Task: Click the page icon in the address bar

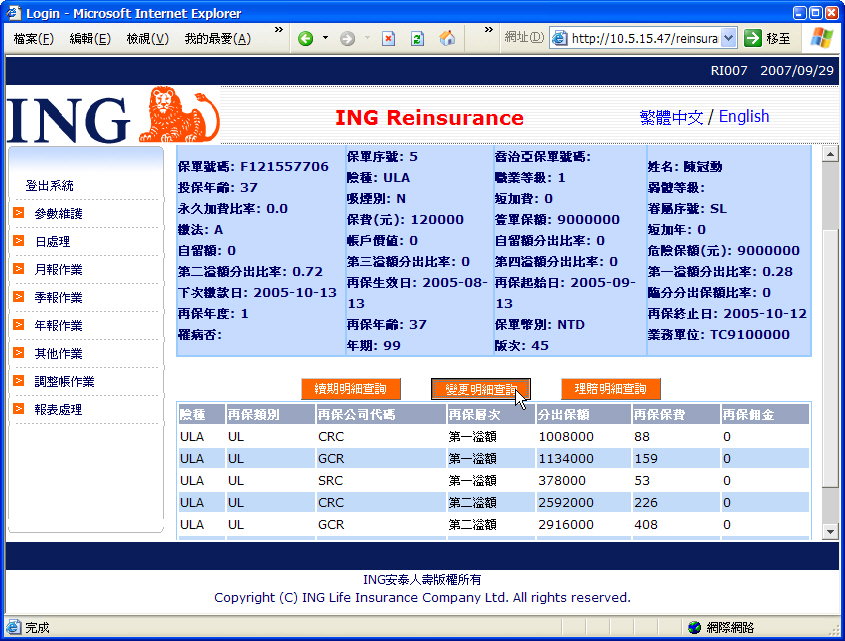Action: point(560,38)
